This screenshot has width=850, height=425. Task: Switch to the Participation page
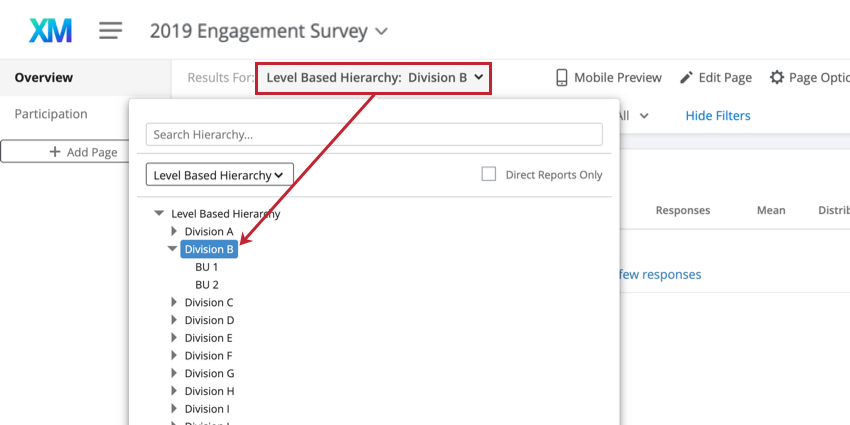point(50,114)
